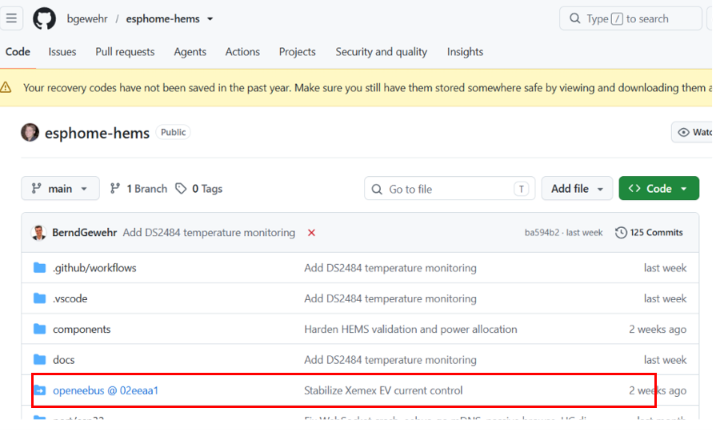Screen dimensions: 713x430
Task: Open the Projects tab
Action: (x=297, y=52)
